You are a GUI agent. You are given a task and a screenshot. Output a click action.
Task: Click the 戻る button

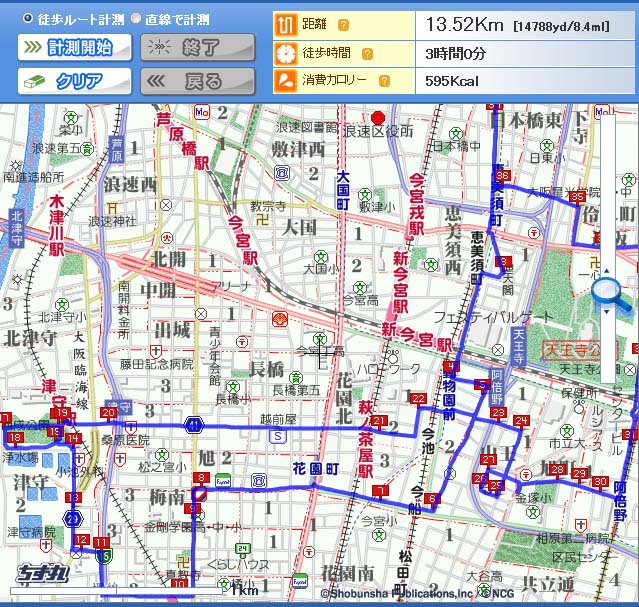click(x=198, y=81)
